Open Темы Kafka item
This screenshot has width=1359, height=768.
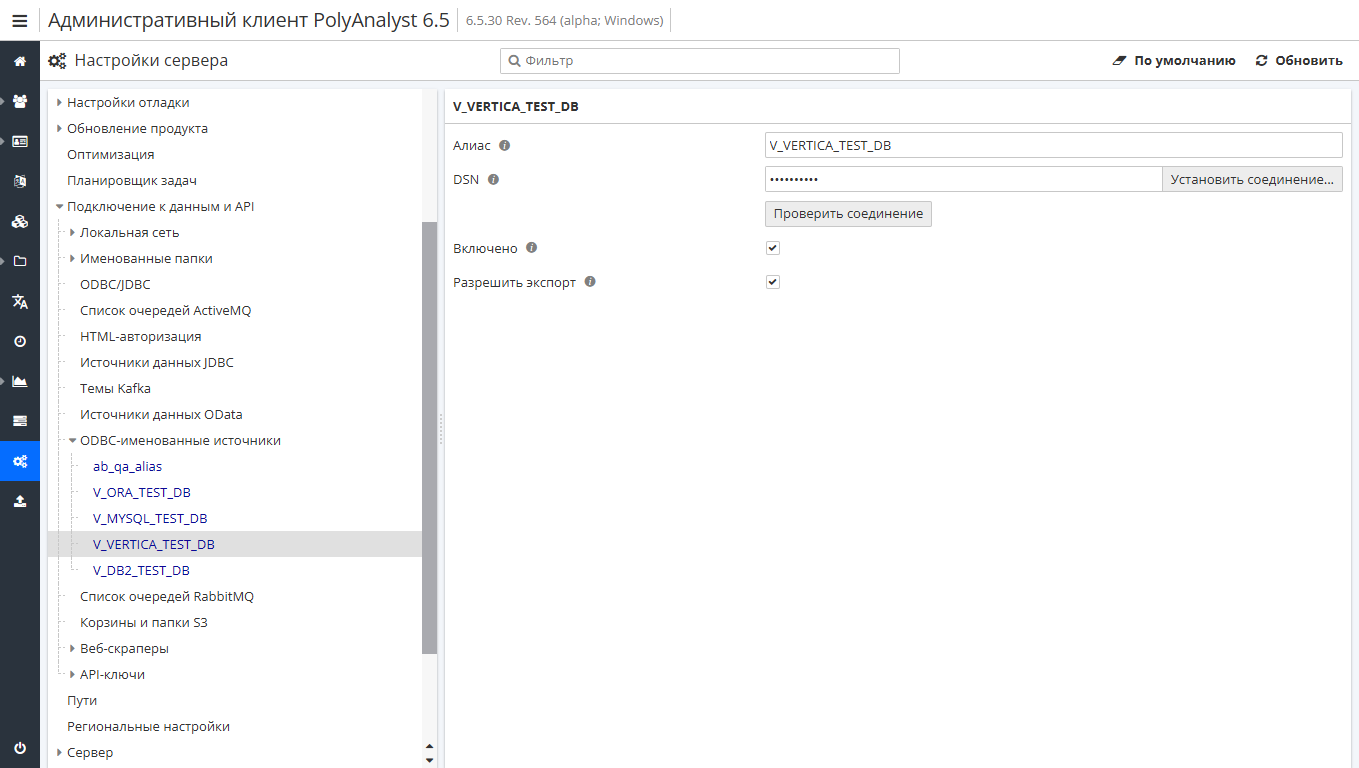tap(115, 388)
